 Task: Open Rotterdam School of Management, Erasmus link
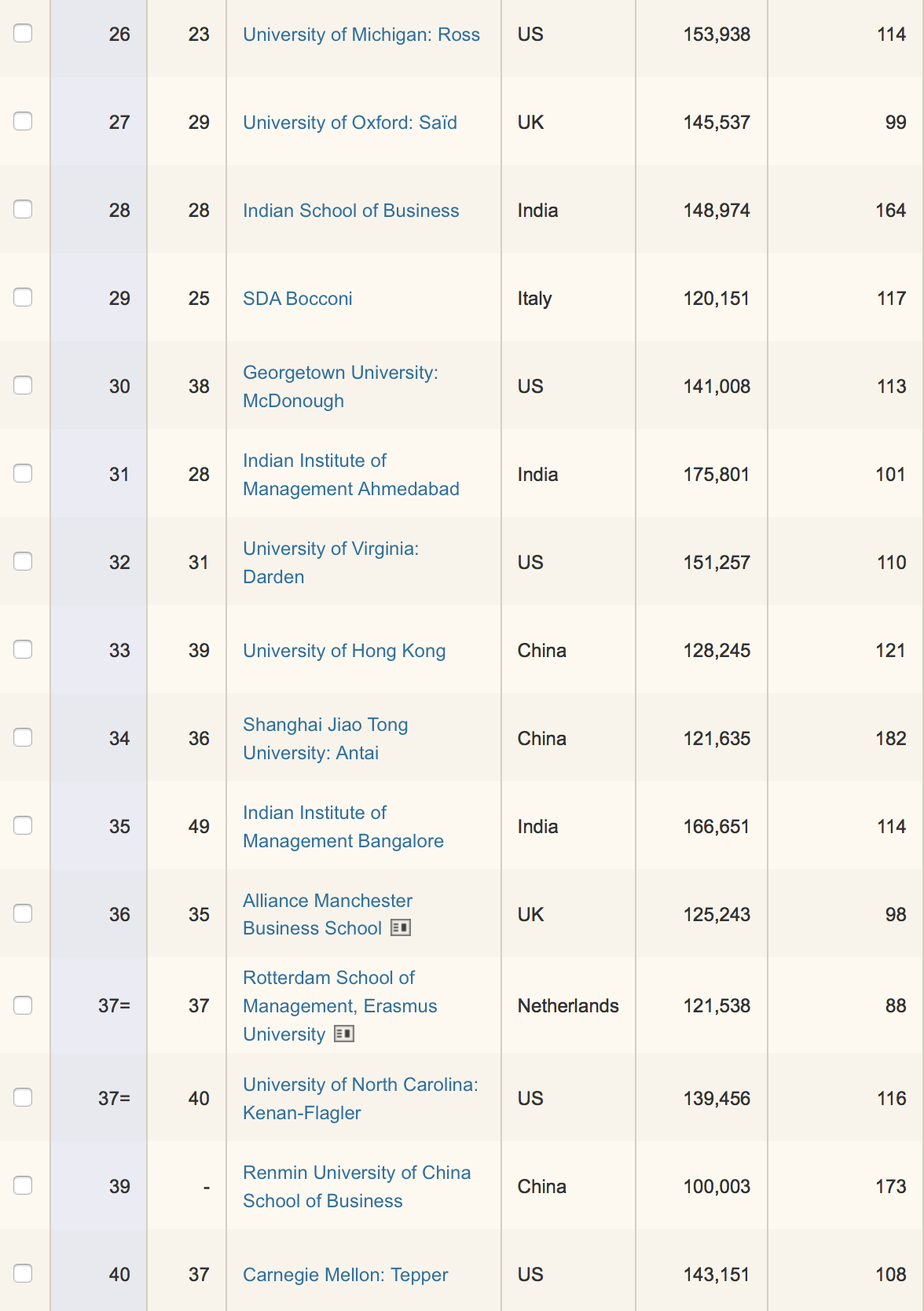click(340, 1006)
